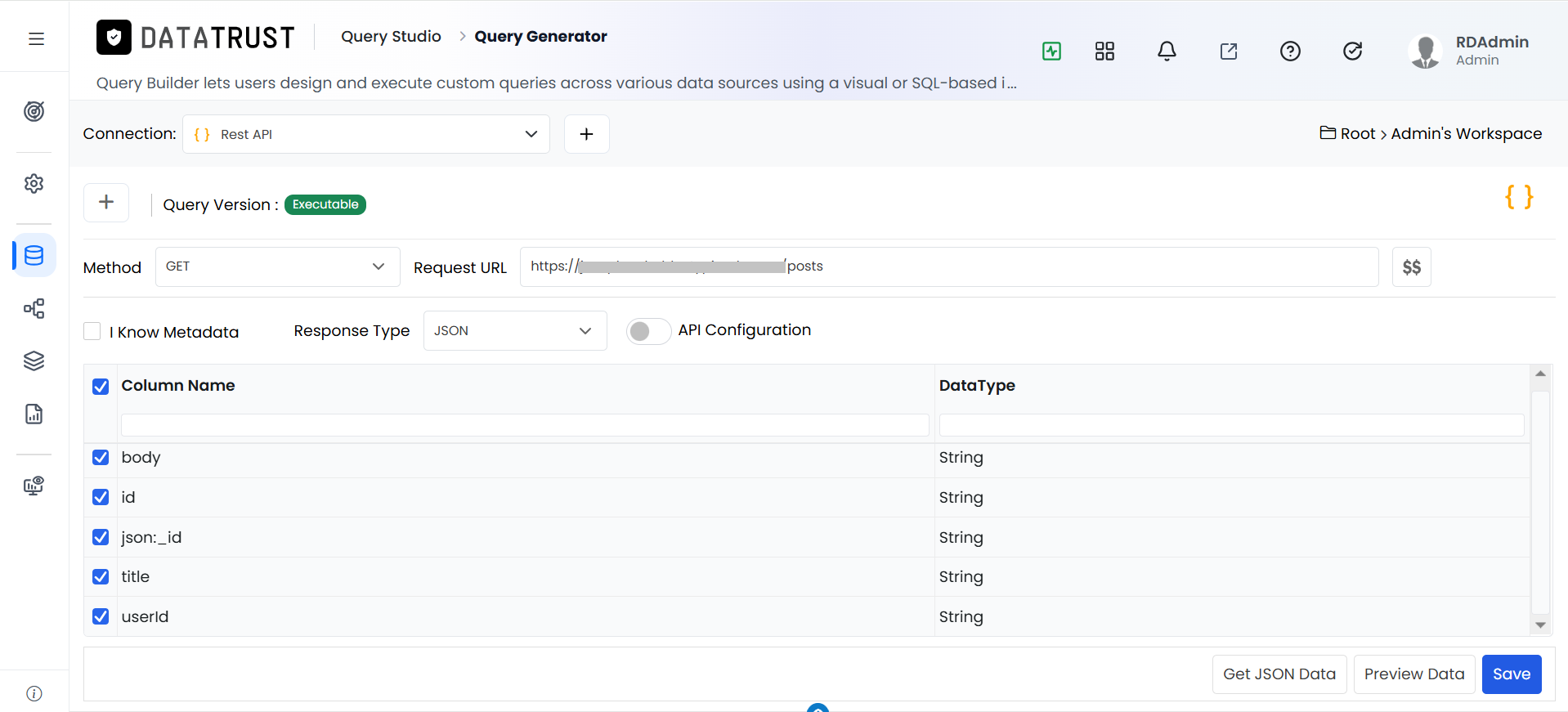This screenshot has width=1568, height=712.
Task: Uncheck the id column checkbox
Action: click(x=101, y=497)
